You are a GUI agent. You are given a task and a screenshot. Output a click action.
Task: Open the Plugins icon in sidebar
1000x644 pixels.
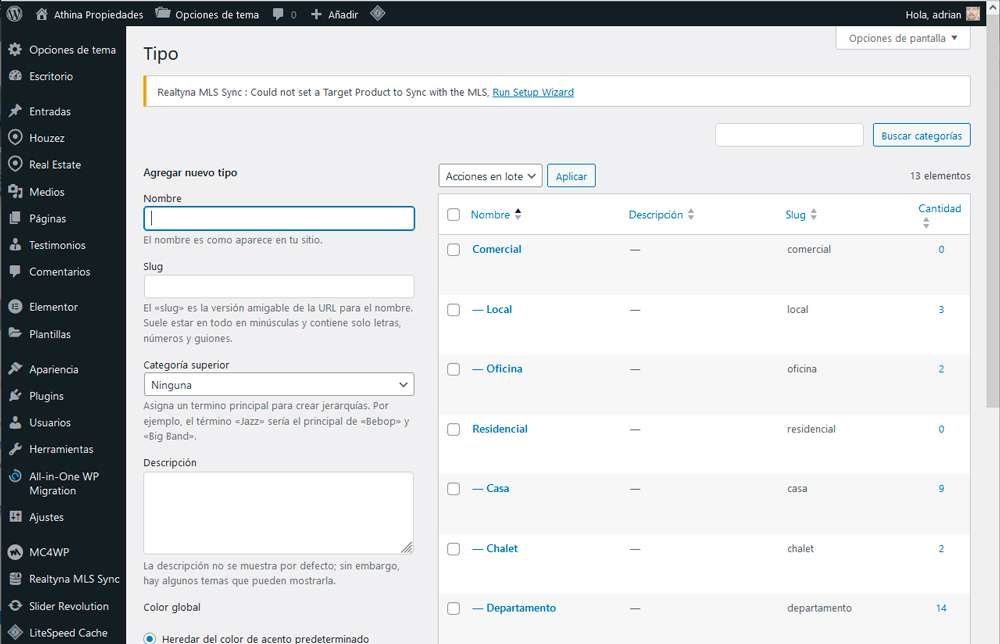click(15, 396)
